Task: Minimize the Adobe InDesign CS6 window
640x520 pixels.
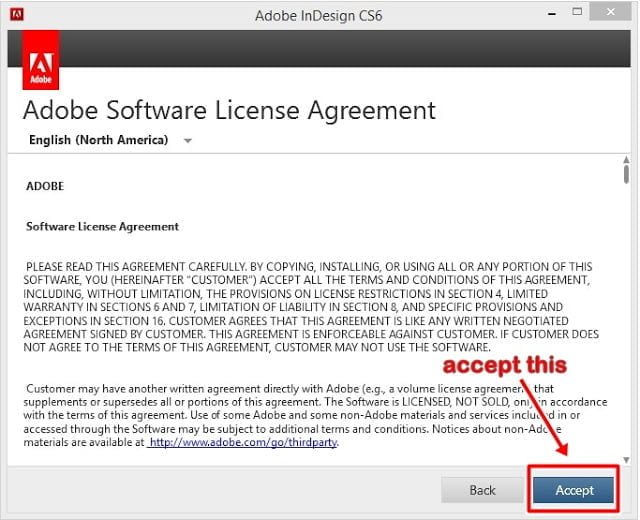Action: 552,13
